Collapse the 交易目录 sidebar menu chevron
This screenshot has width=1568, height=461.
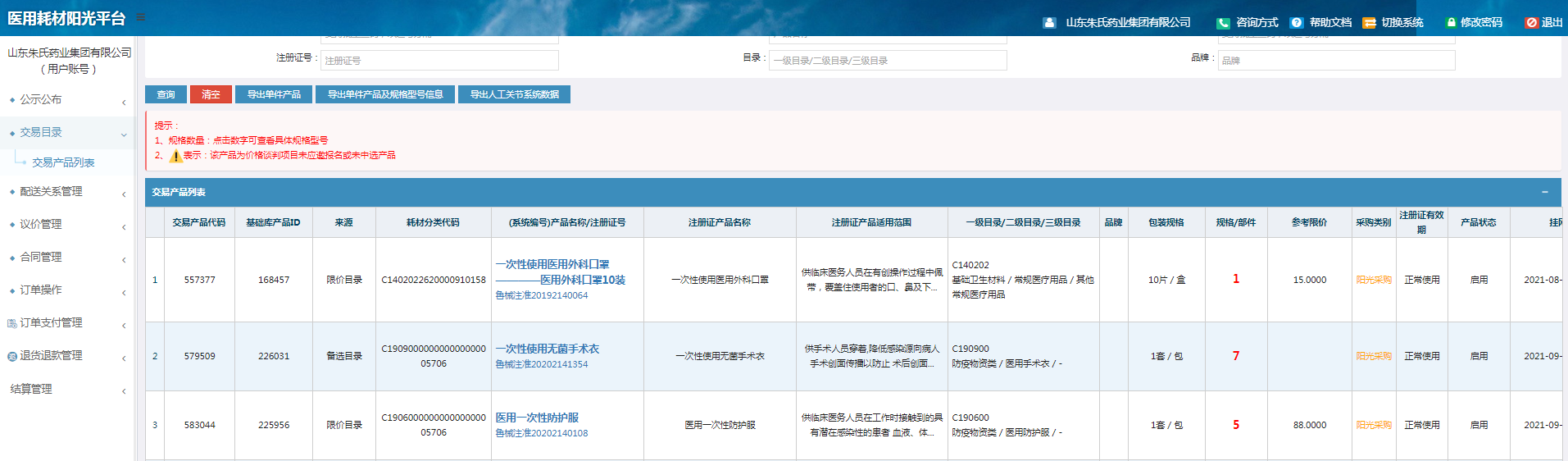(x=124, y=135)
